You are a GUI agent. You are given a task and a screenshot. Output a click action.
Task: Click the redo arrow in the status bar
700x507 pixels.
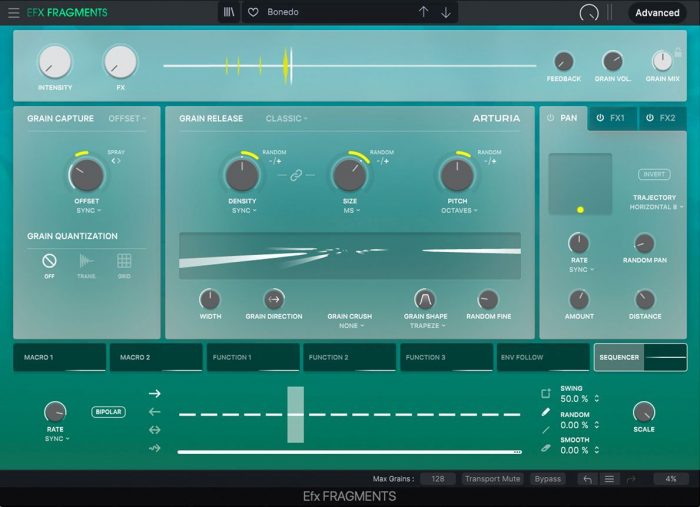pos(631,479)
